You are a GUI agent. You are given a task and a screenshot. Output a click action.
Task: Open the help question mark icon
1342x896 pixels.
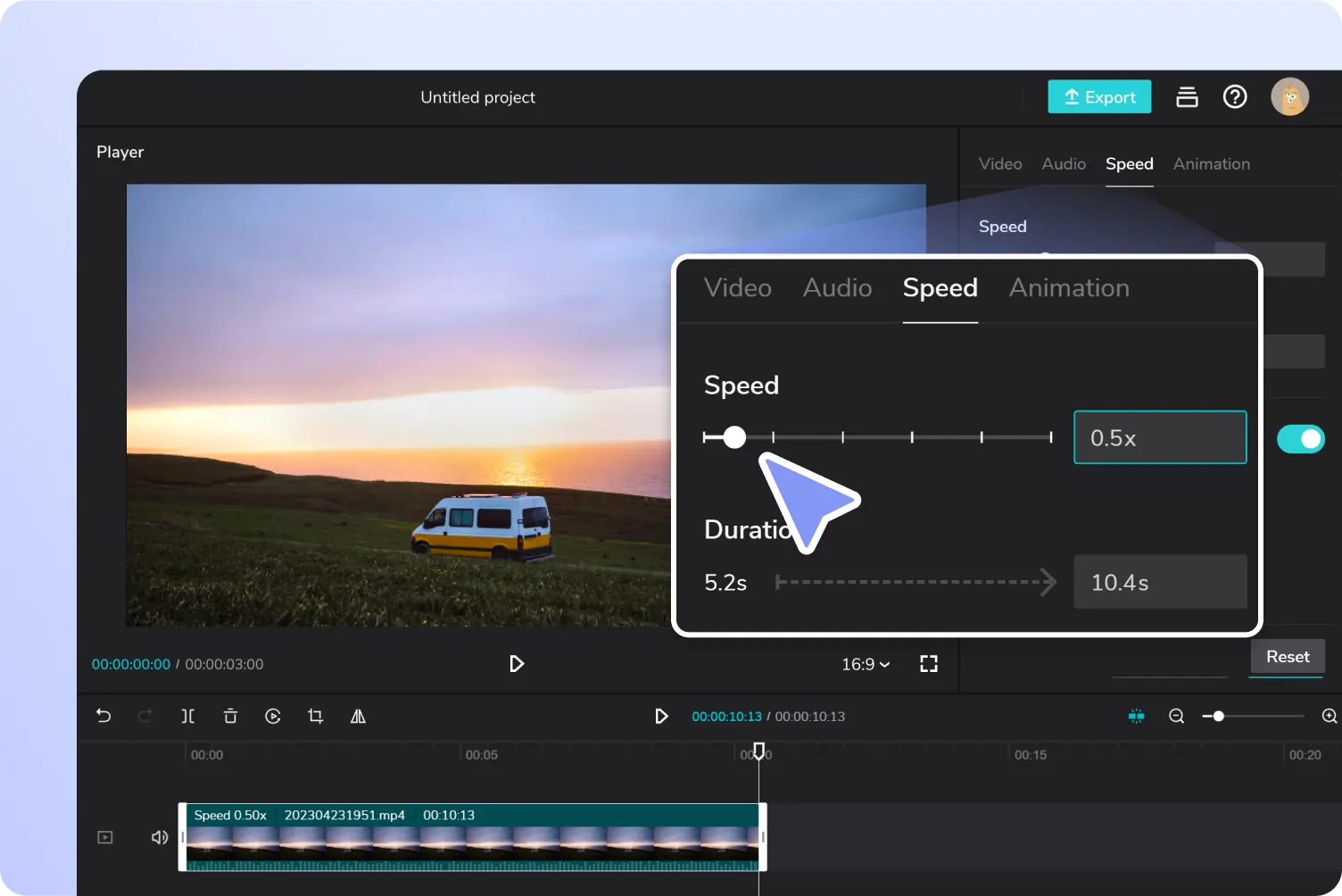coord(1235,96)
